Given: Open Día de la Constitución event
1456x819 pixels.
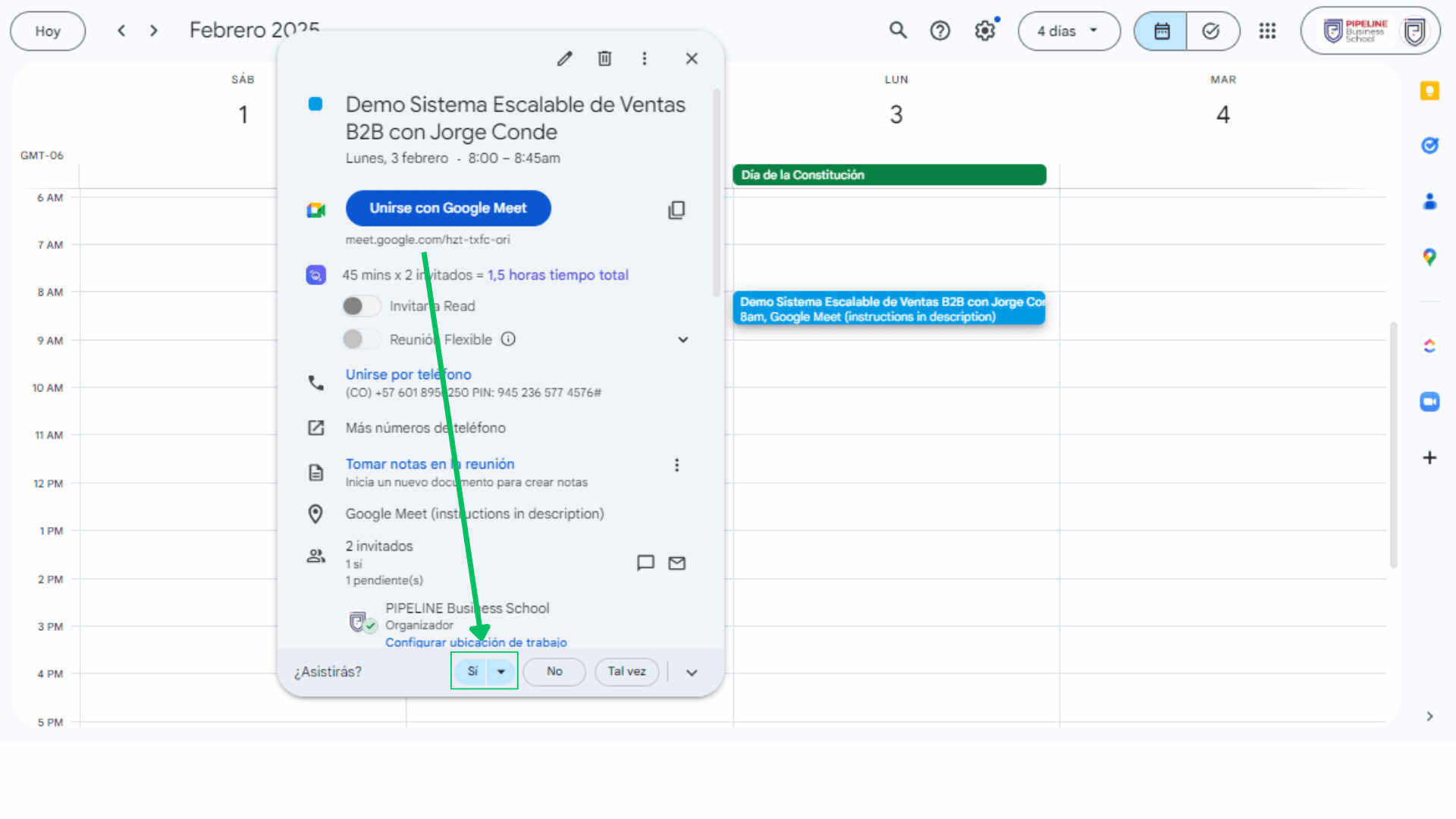Looking at the screenshot, I should point(890,174).
